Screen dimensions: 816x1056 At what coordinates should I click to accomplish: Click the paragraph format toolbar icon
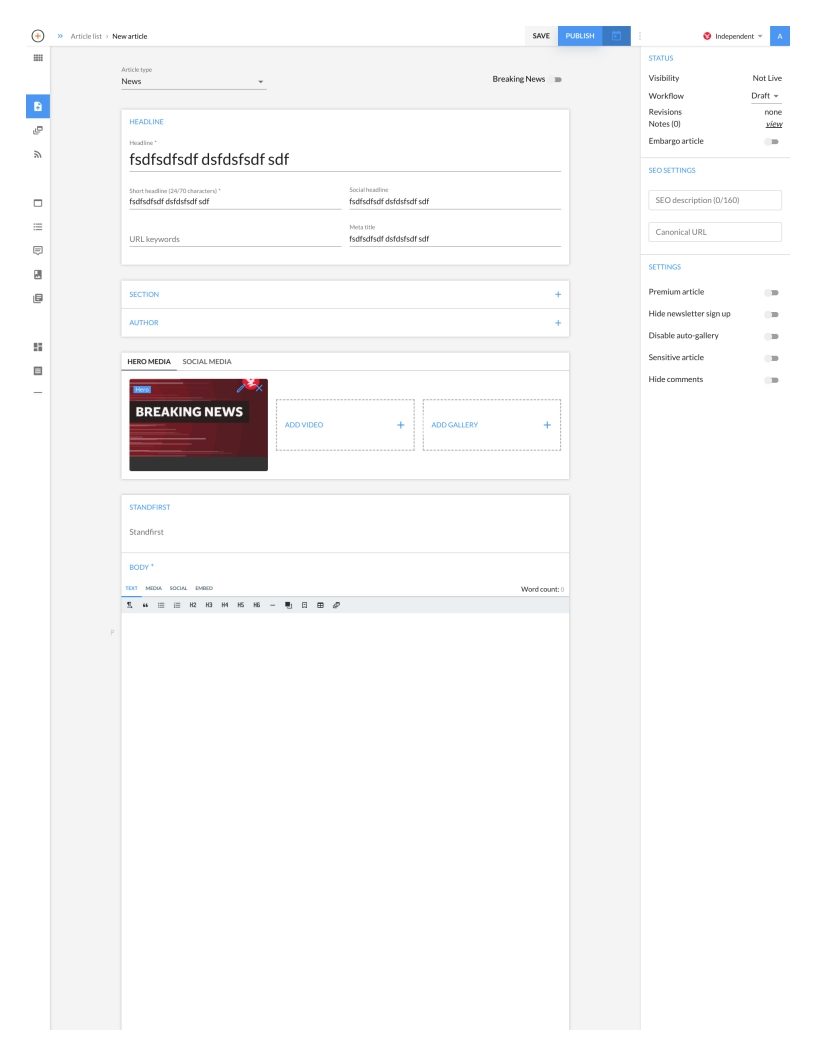pos(129,605)
